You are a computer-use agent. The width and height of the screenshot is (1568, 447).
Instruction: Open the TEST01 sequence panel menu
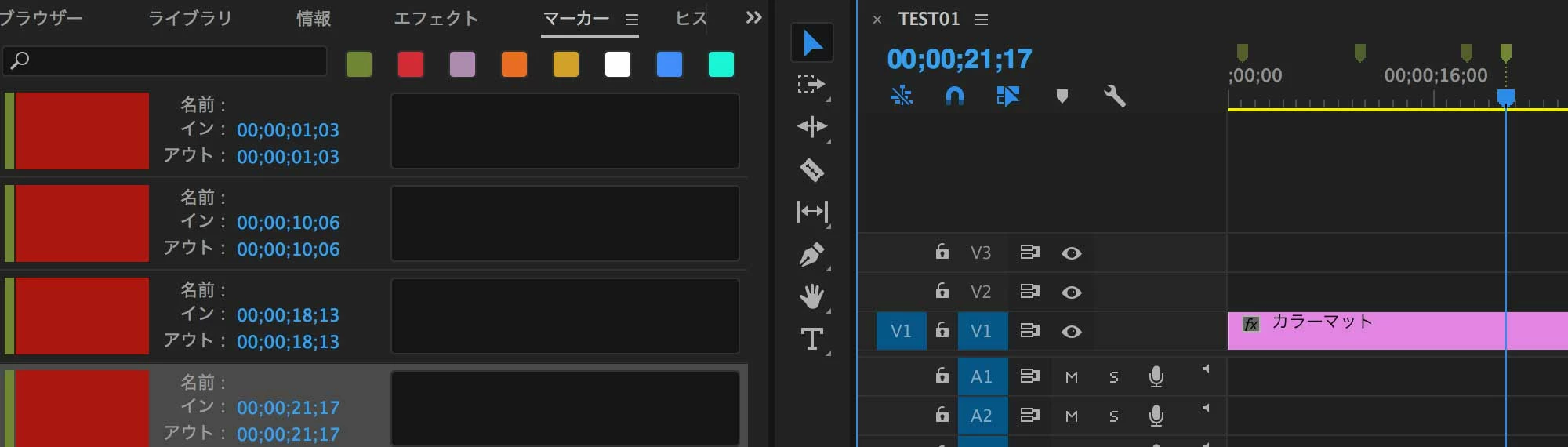[x=981, y=20]
